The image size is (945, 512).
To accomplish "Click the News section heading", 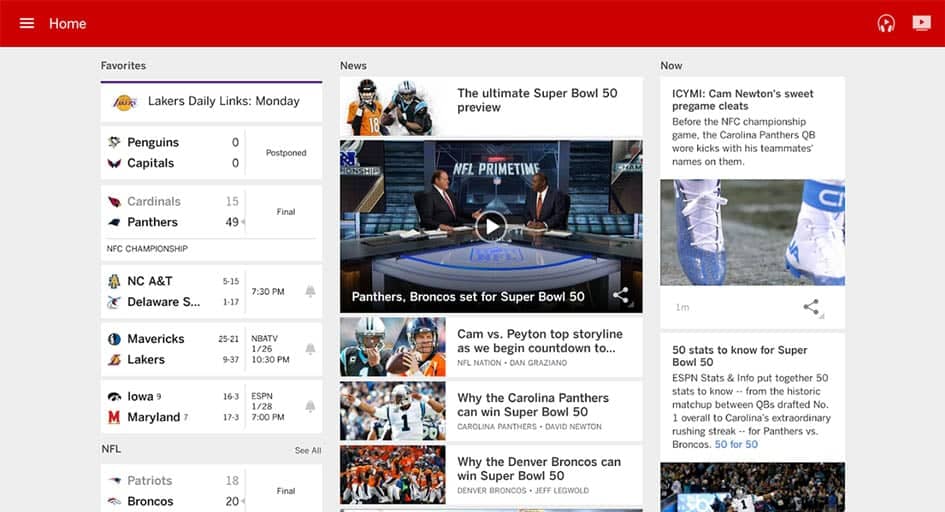I will click(353, 66).
